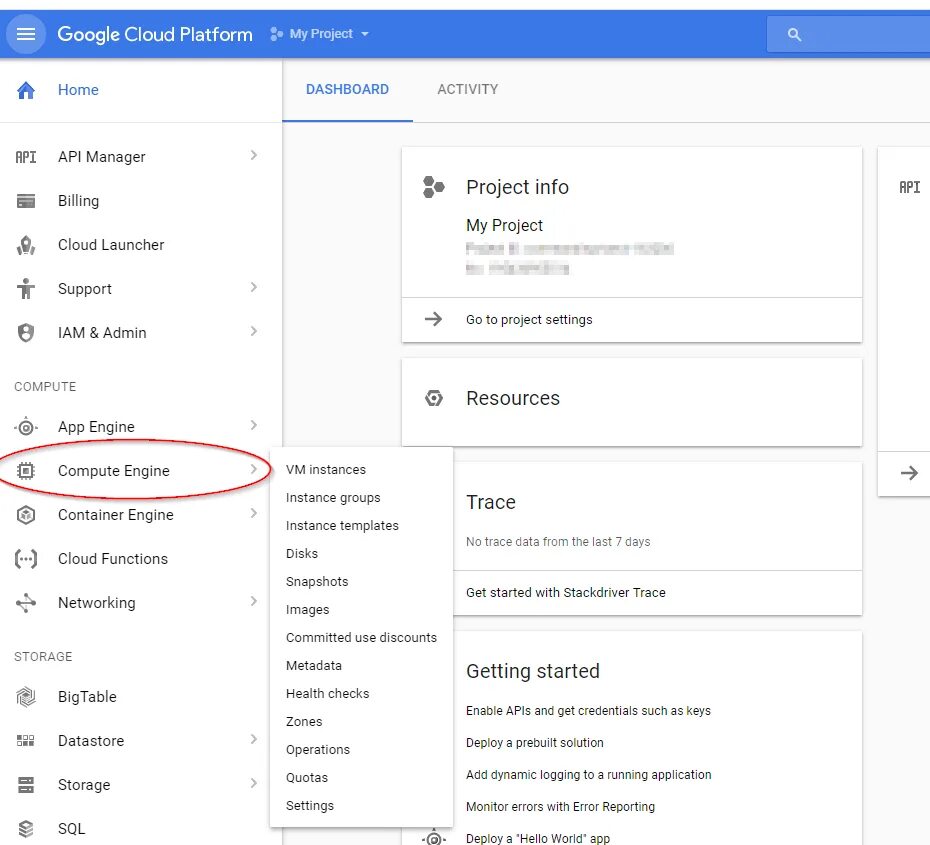Expand the App Engine submenu chevron
930x845 pixels.
click(254, 425)
